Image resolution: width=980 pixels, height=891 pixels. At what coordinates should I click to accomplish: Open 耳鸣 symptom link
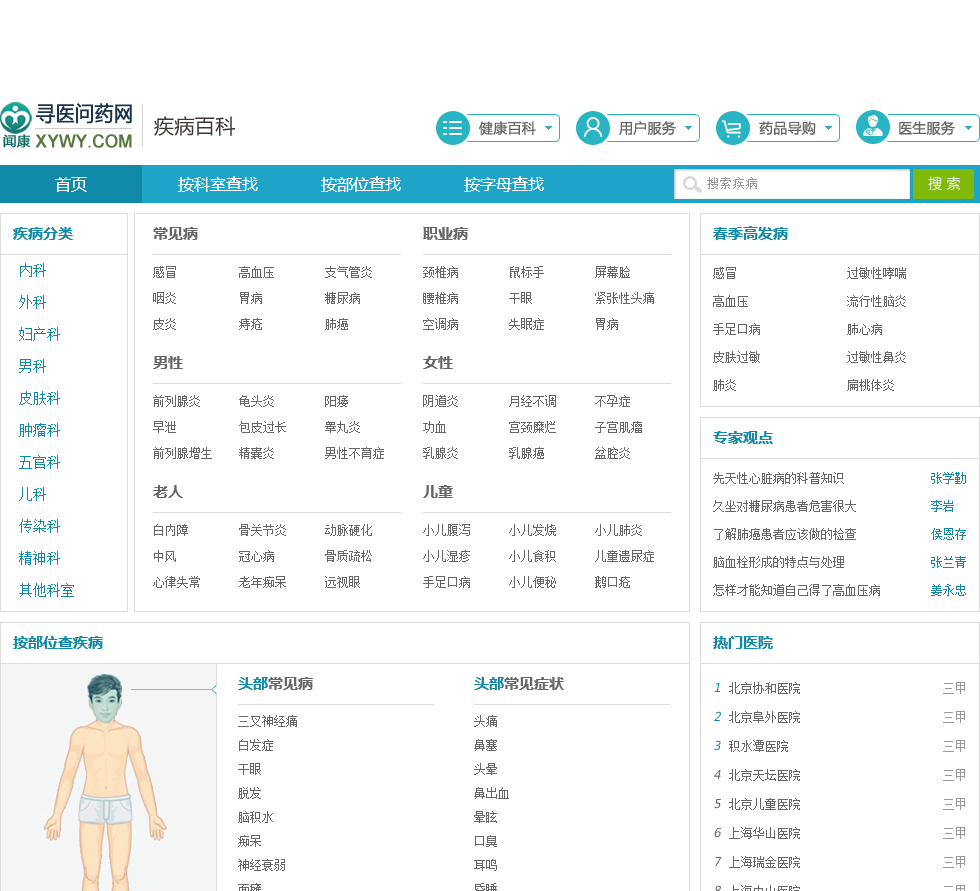pyautogui.click(x=486, y=865)
